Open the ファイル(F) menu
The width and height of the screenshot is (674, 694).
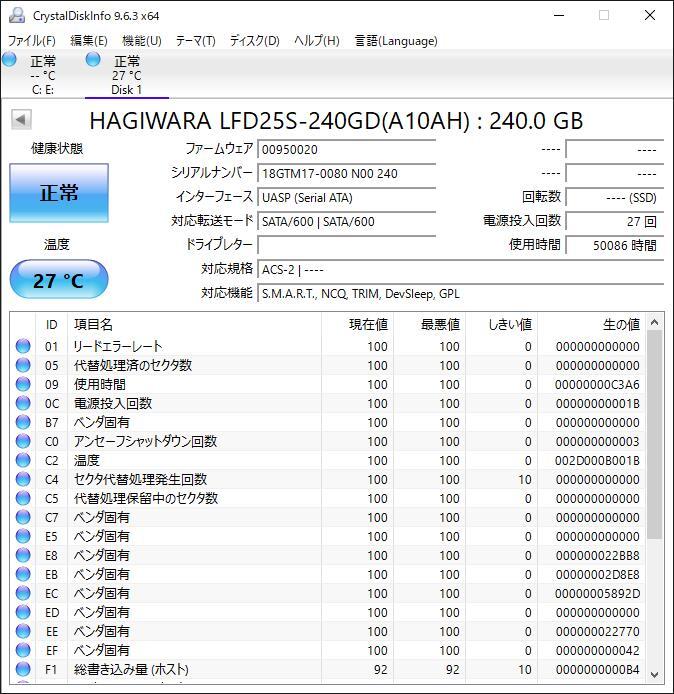pyautogui.click(x=31, y=41)
